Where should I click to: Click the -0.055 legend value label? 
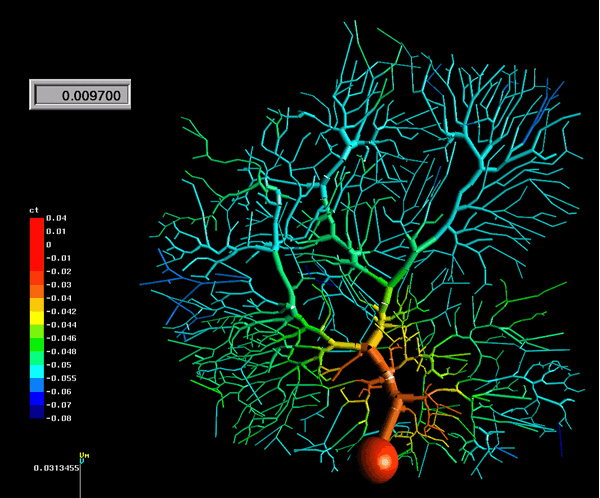pyautogui.click(x=62, y=378)
